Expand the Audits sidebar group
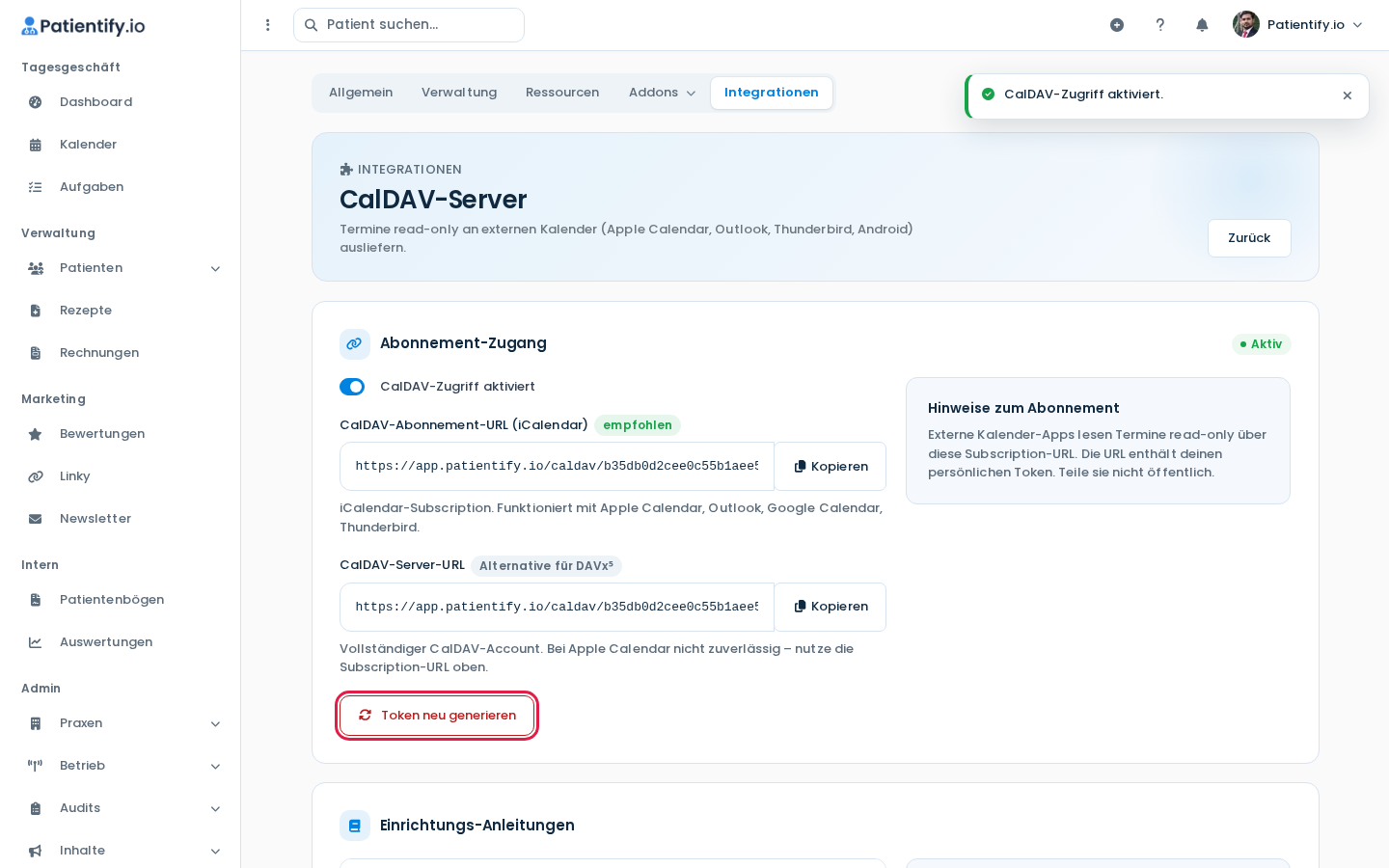This screenshot has height=868, width=1389. click(x=215, y=809)
